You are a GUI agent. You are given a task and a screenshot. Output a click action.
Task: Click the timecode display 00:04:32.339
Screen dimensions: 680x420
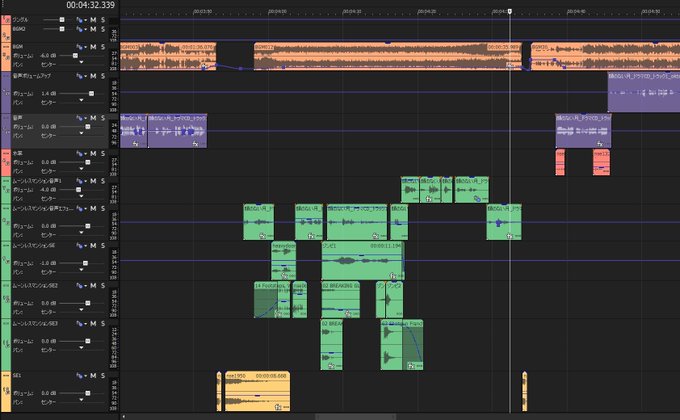click(91, 5)
